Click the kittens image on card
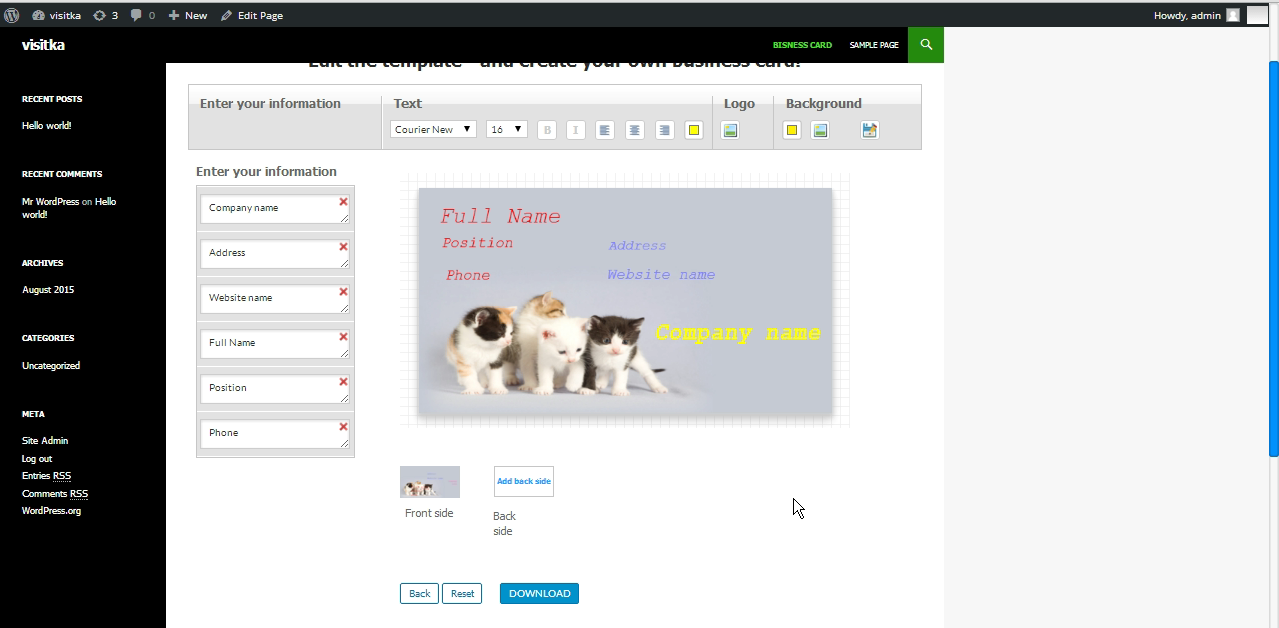 pos(556,345)
